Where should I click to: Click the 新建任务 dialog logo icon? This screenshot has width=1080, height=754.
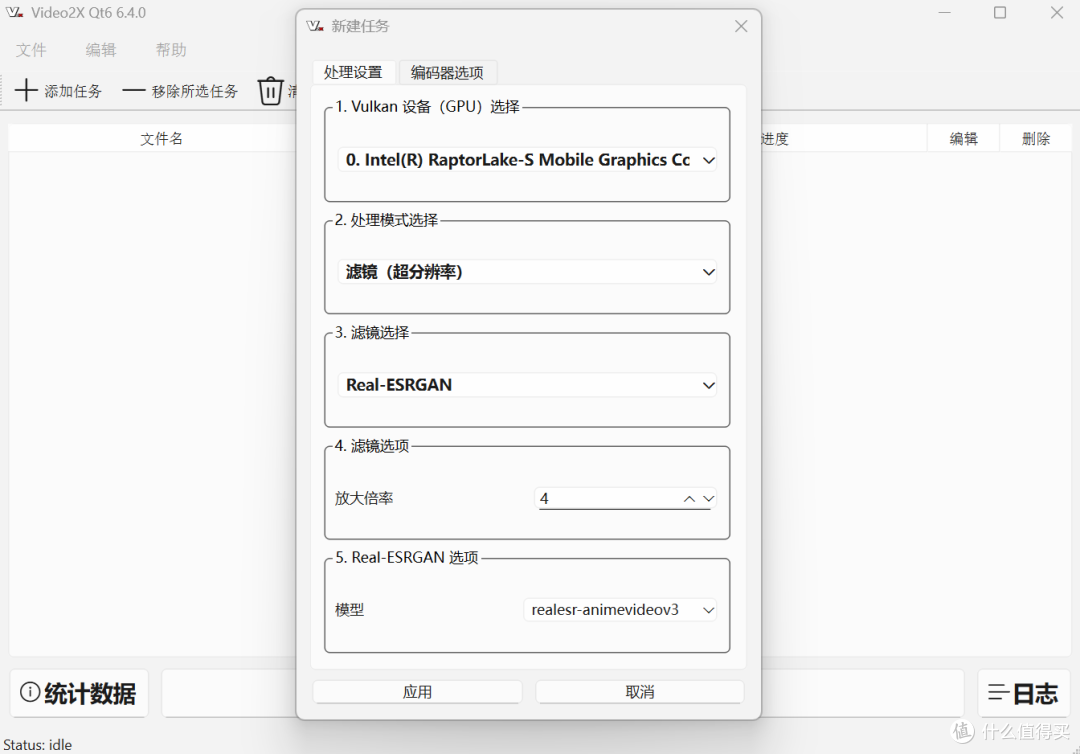(x=315, y=26)
